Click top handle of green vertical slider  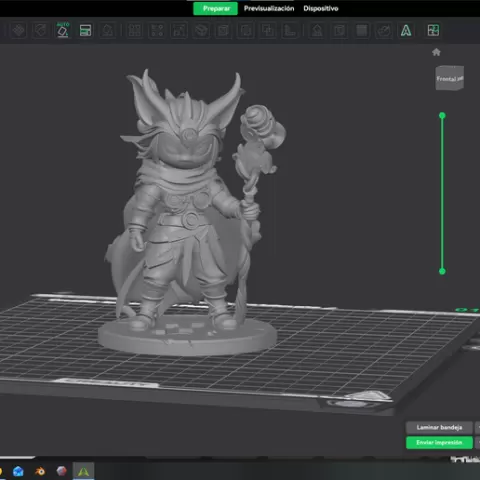(442, 116)
